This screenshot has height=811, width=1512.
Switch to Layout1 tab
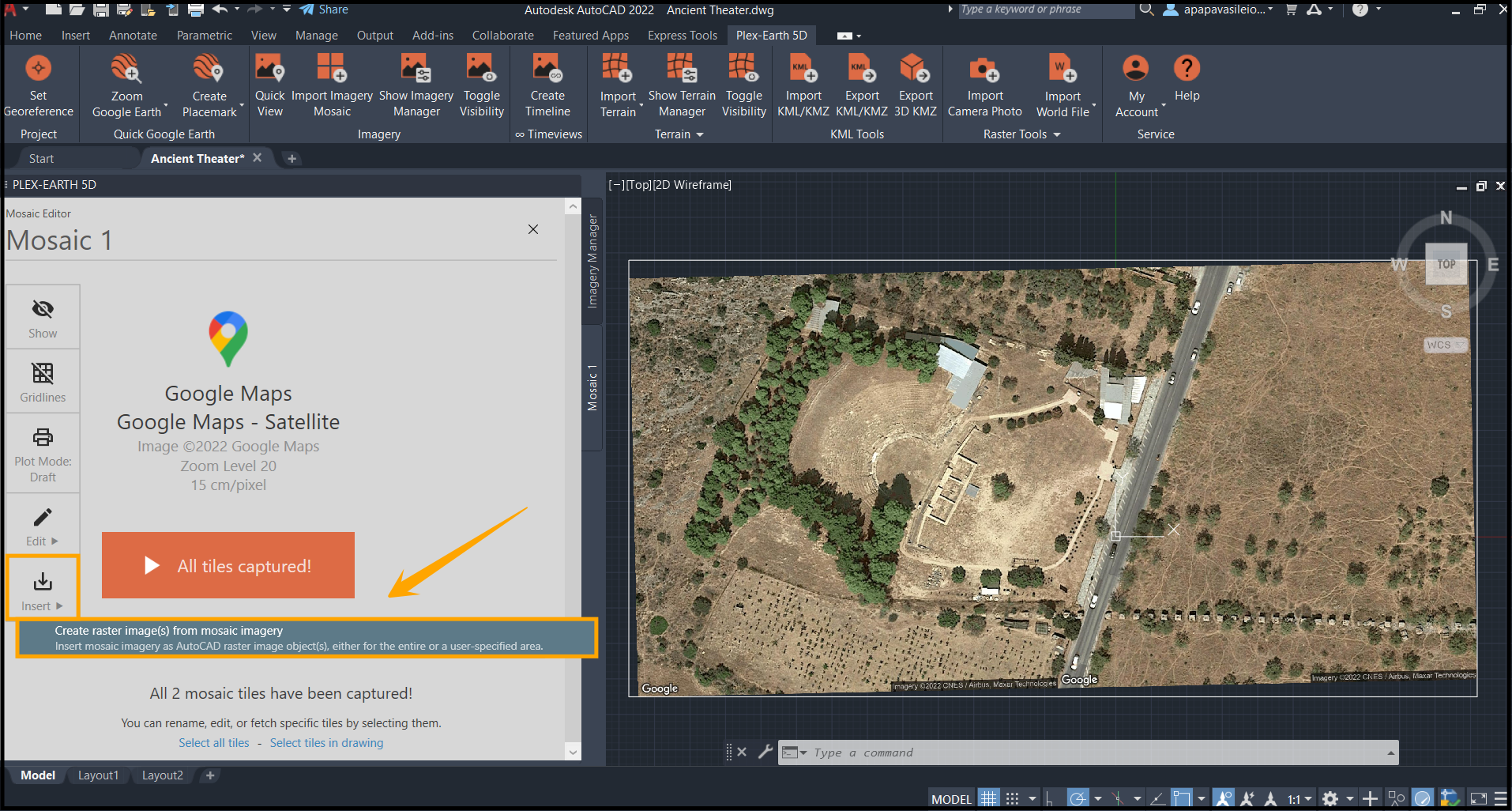(98, 775)
